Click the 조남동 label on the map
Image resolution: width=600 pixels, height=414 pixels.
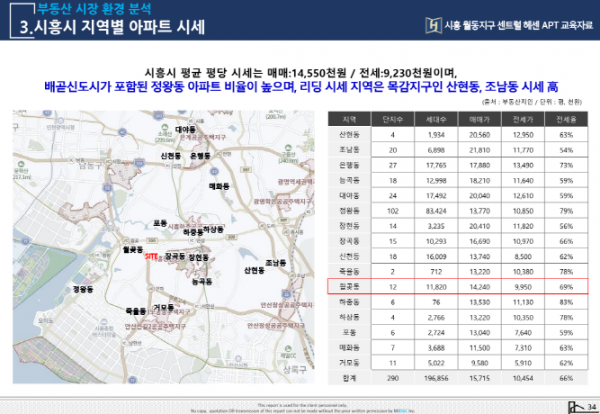(x=277, y=262)
